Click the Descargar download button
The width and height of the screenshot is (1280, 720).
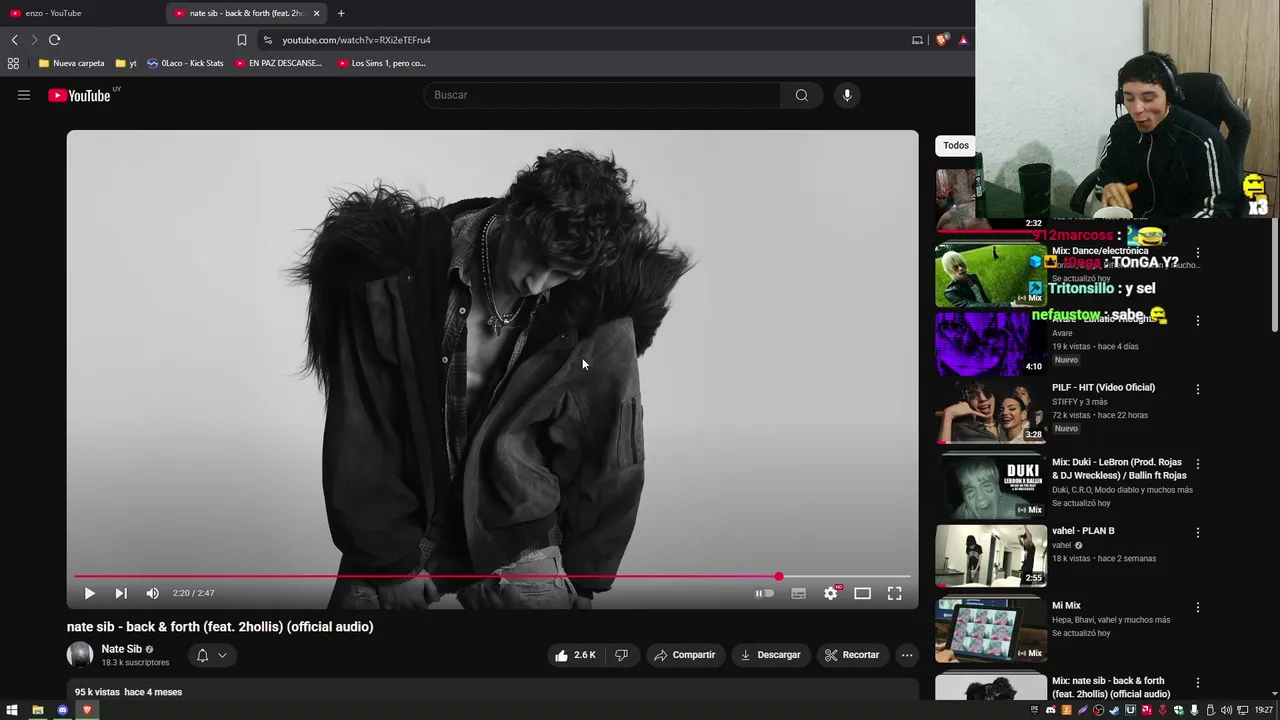pos(770,655)
